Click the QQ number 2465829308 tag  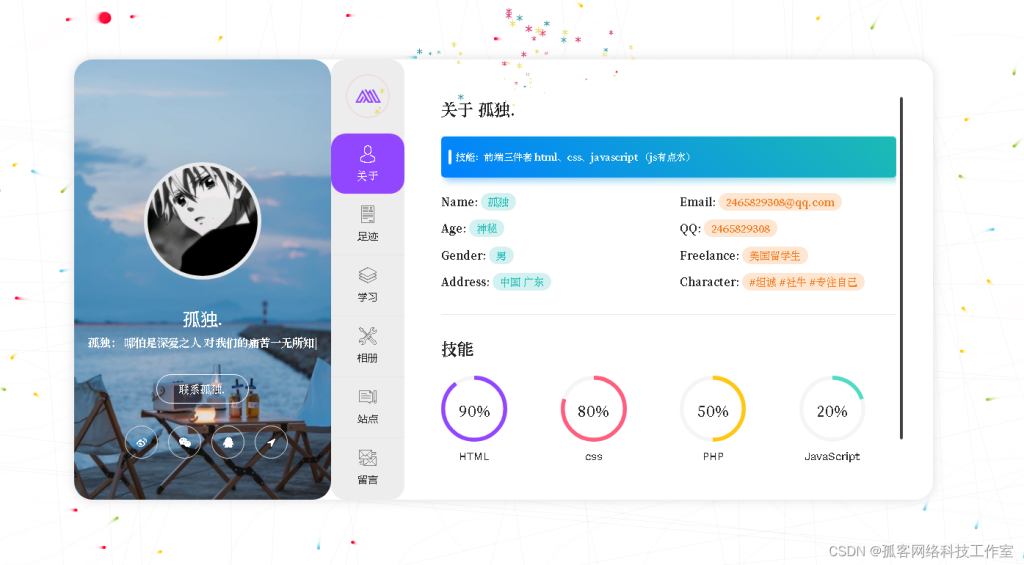[740, 229]
